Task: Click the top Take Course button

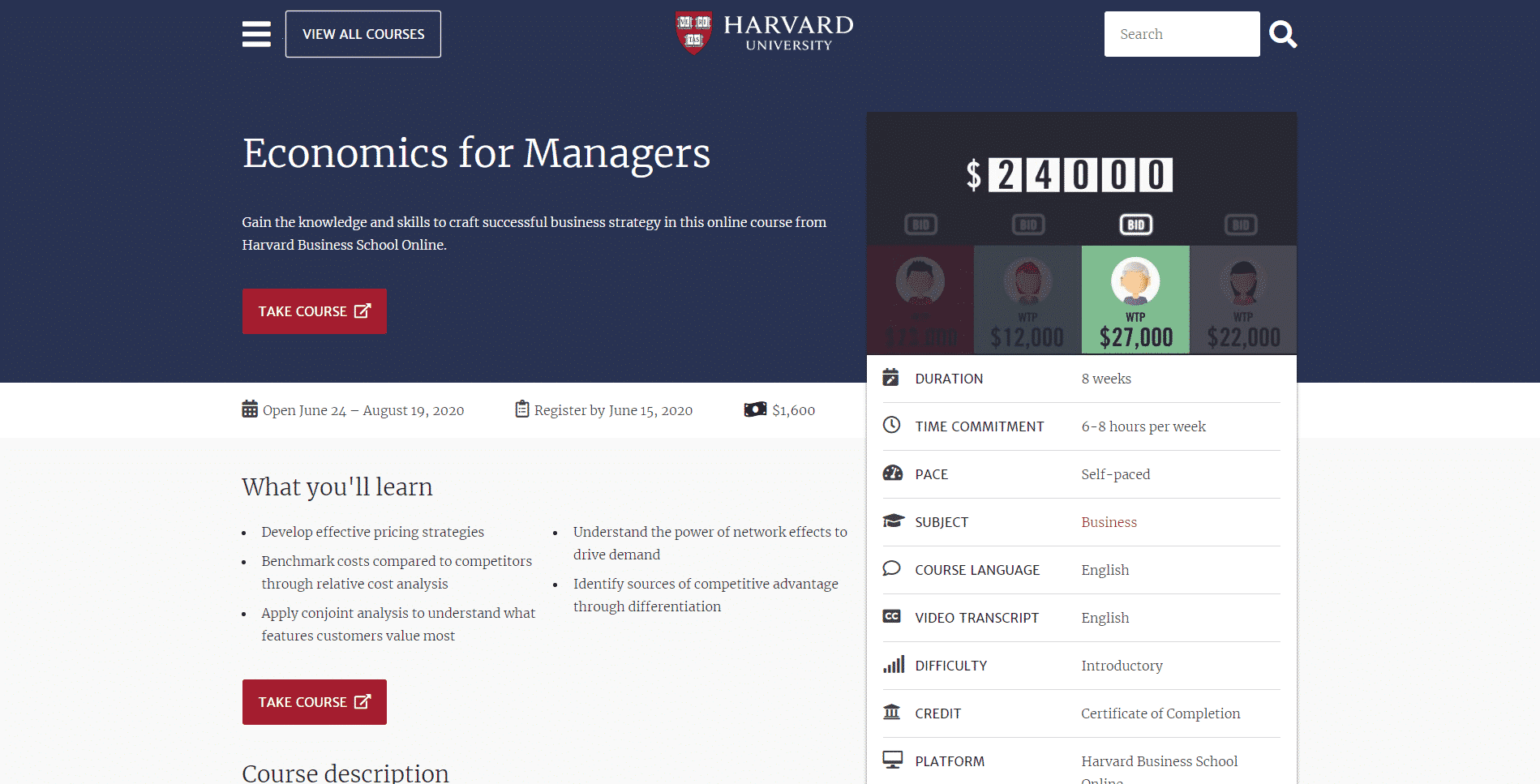Action: point(315,311)
